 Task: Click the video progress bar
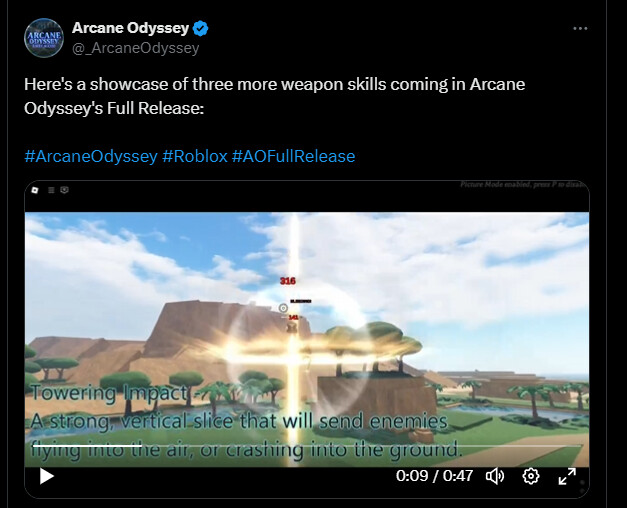point(307,445)
